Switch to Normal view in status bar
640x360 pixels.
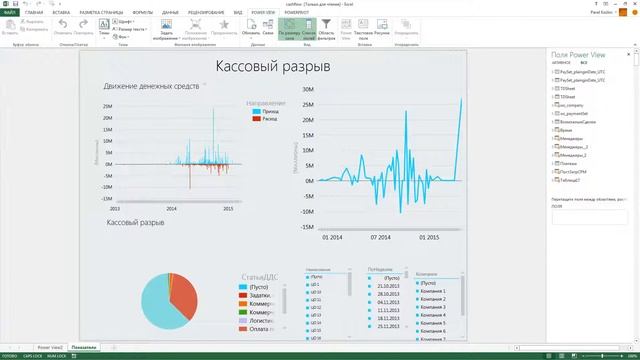coord(549,356)
